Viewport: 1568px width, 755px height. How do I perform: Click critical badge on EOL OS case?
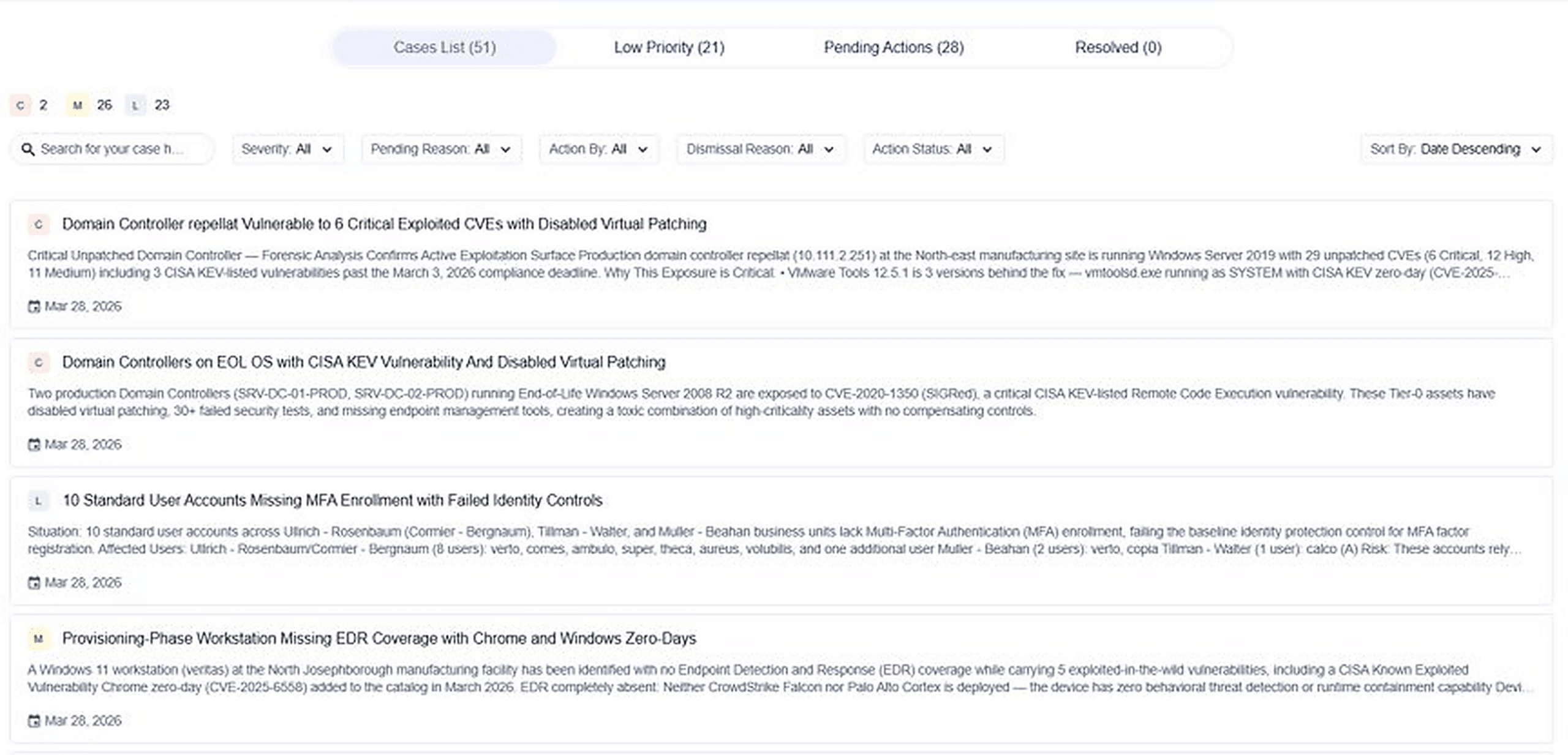[x=39, y=362]
